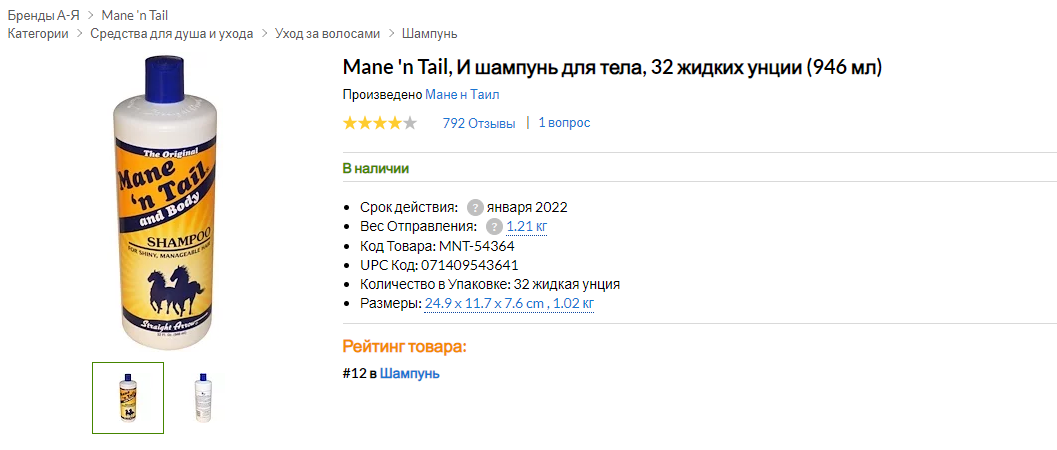The width and height of the screenshot is (1057, 450).
Task: Open the 1 вопрос link
Action: [564, 123]
